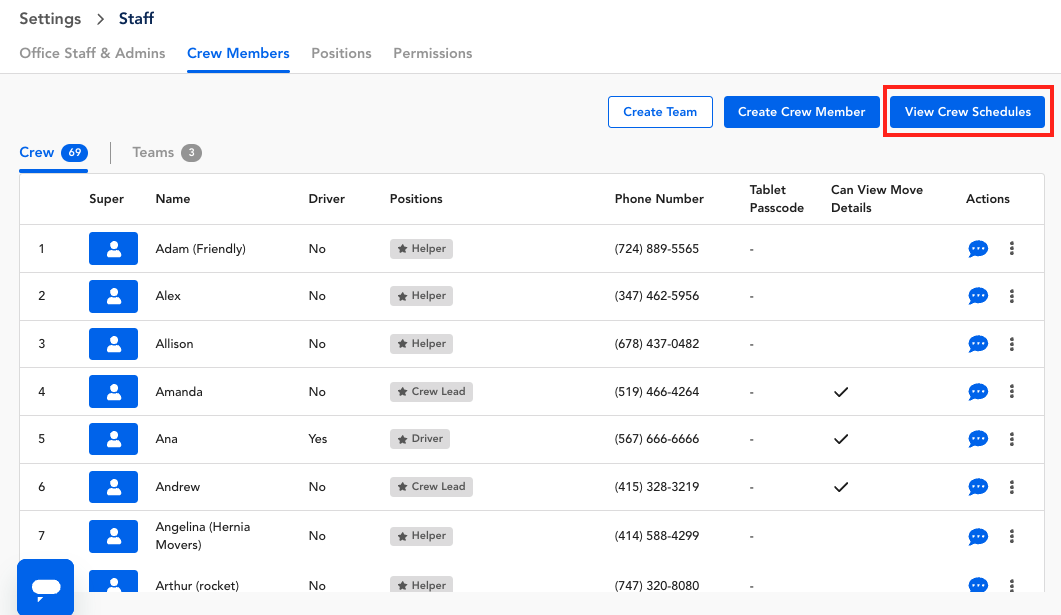Viewport: 1061px width, 615px height.
Task: Open the three-dot actions menu for Adam
Action: (x=1012, y=249)
